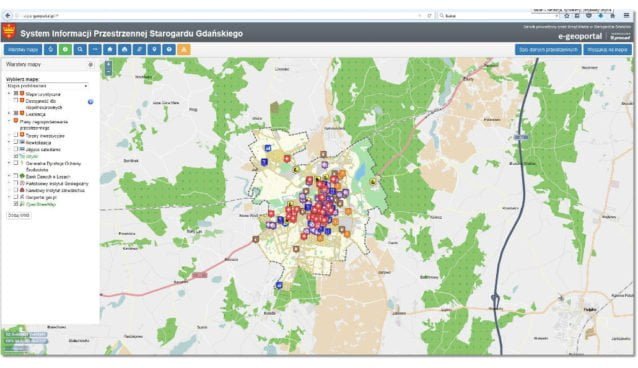Click the blue info icon beside accessibility layer

90,102
